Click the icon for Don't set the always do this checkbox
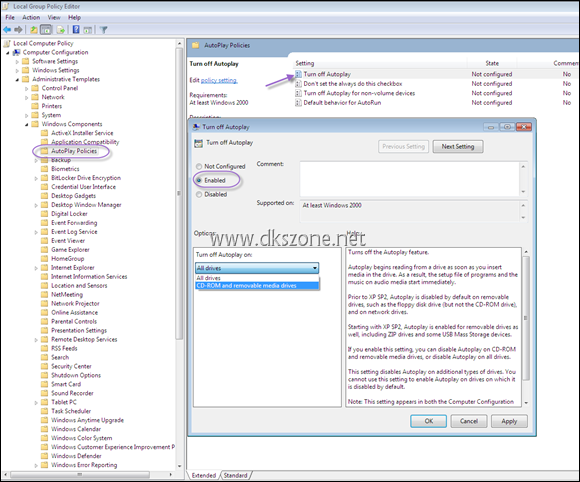580x482 pixels. coord(298,84)
